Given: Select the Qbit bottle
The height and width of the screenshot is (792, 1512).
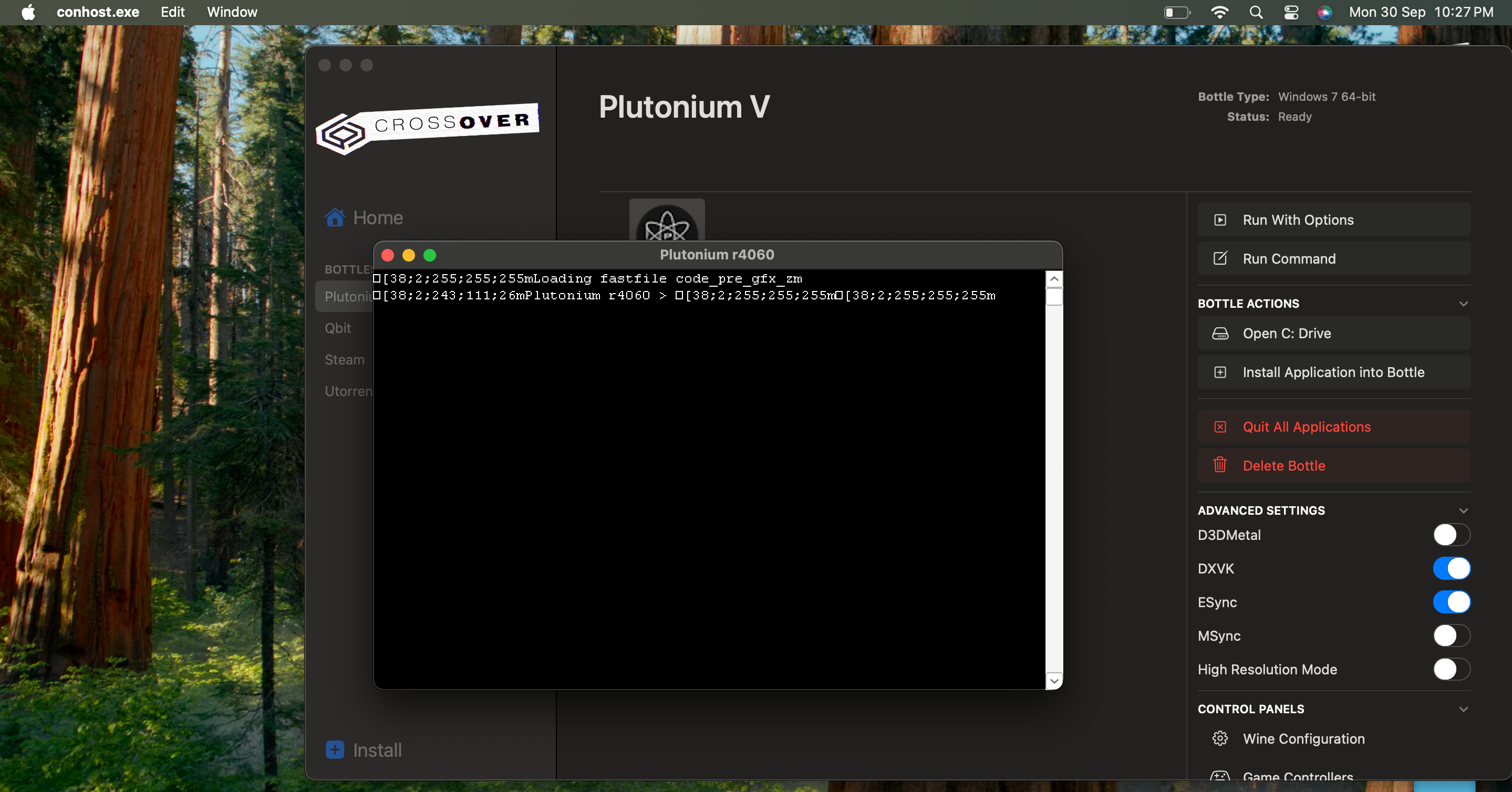Looking at the screenshot, I should pos(338,328).
